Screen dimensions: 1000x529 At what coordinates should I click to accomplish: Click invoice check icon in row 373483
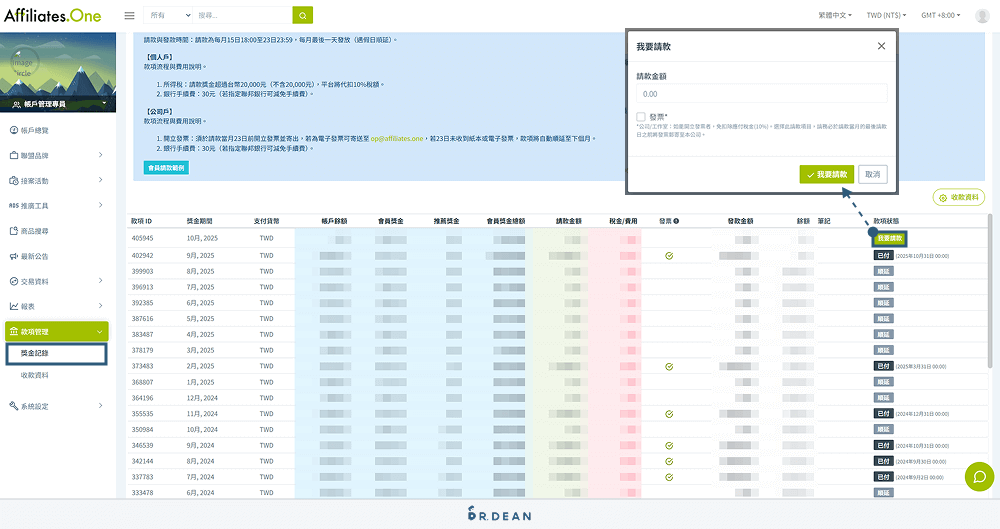coord(669,366)
